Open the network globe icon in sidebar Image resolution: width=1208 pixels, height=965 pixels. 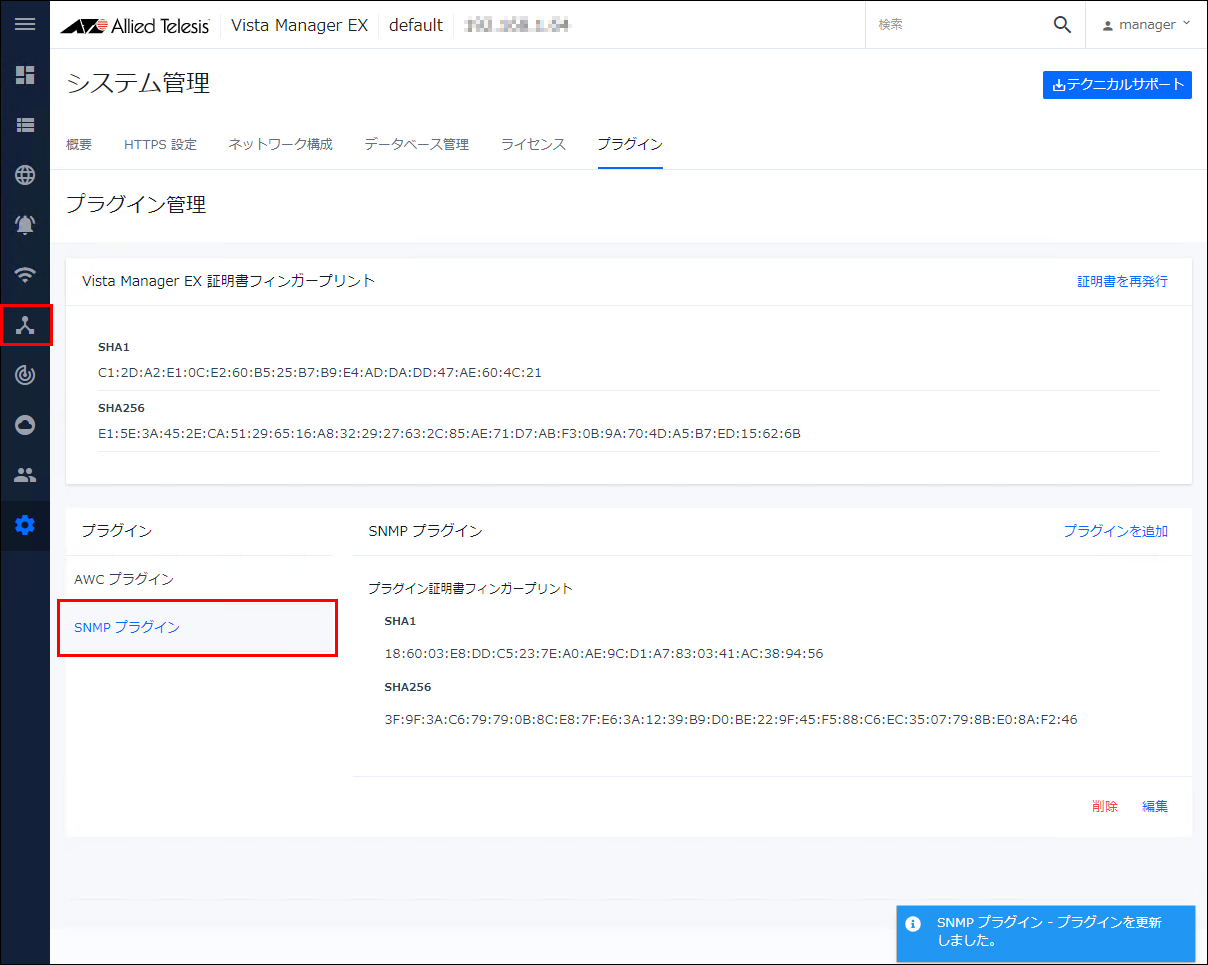point(25,175)
